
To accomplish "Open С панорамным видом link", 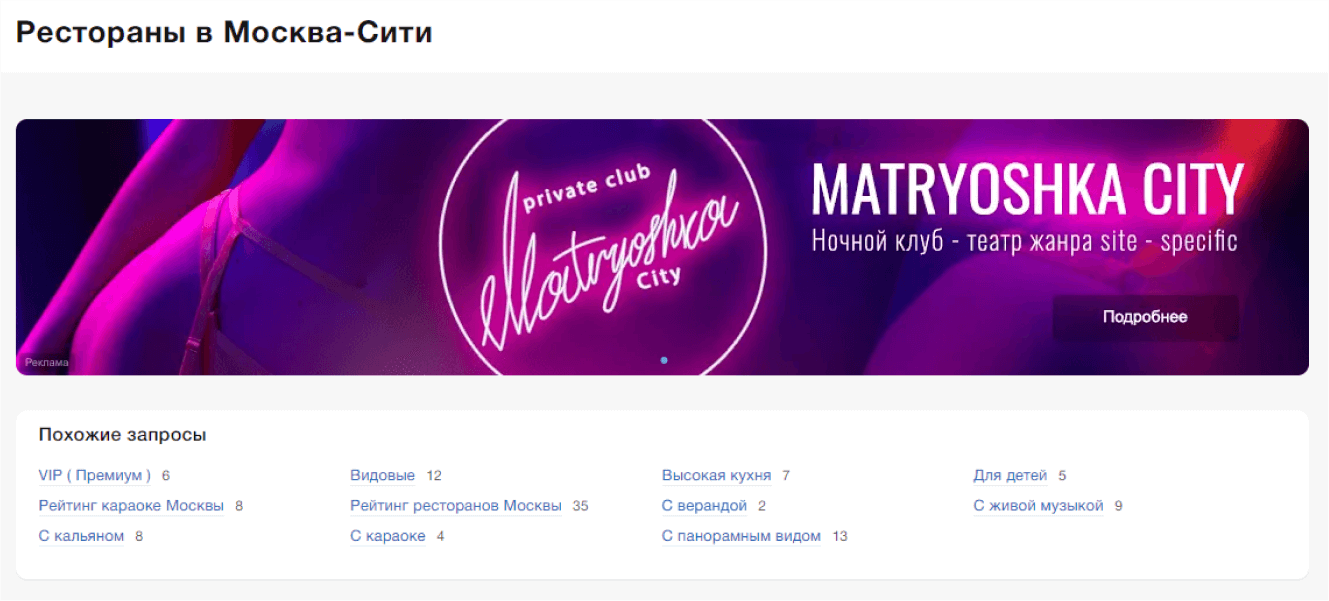I will tap(741, 536).
